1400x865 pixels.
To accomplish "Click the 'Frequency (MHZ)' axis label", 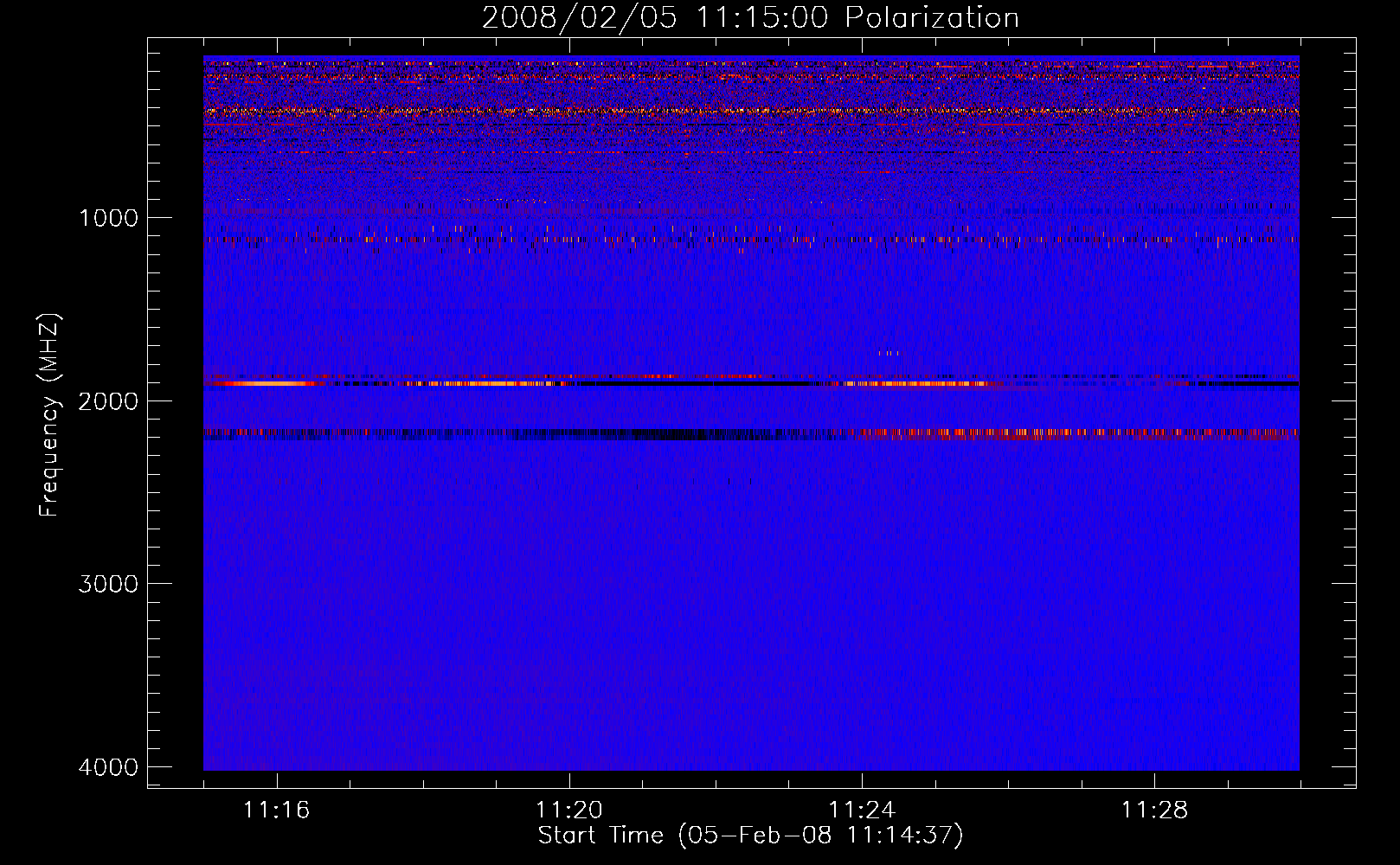I will click(x=50, y=415).
